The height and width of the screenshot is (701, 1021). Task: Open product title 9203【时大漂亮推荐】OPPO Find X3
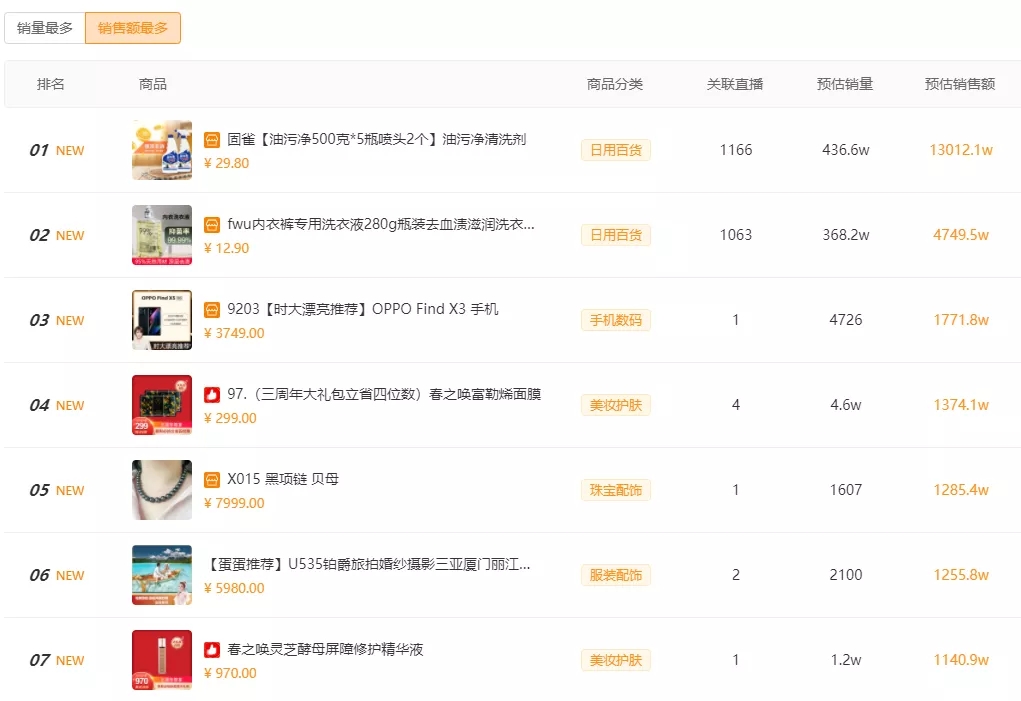(363, 309)
